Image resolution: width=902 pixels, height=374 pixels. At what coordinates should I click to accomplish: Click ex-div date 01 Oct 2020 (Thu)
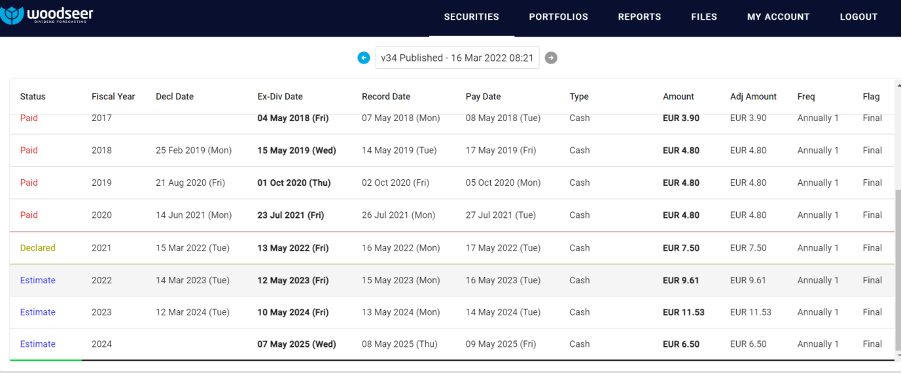pos(294,182)
